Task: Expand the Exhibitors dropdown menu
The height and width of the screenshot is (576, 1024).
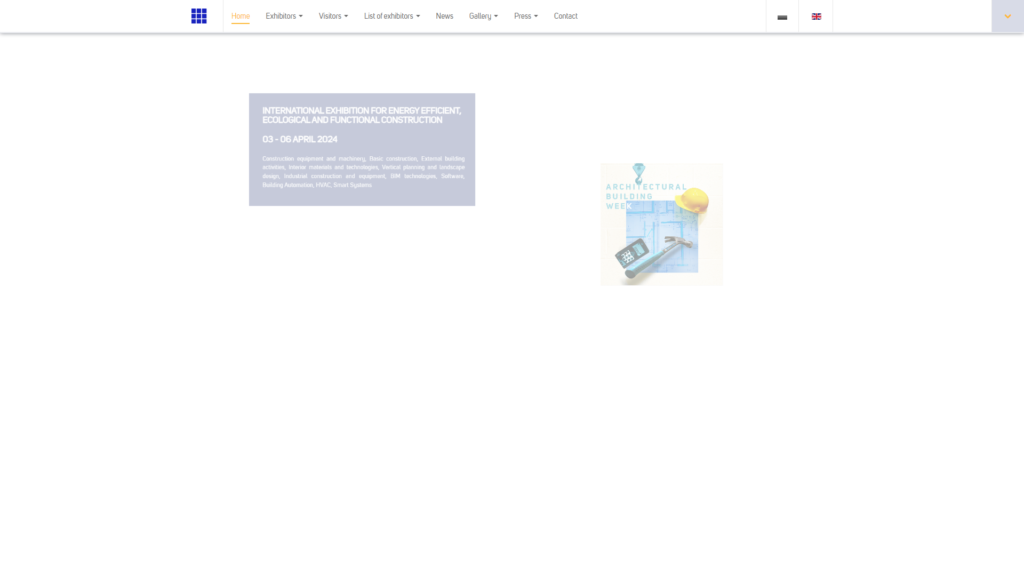Action: point(284,16)
